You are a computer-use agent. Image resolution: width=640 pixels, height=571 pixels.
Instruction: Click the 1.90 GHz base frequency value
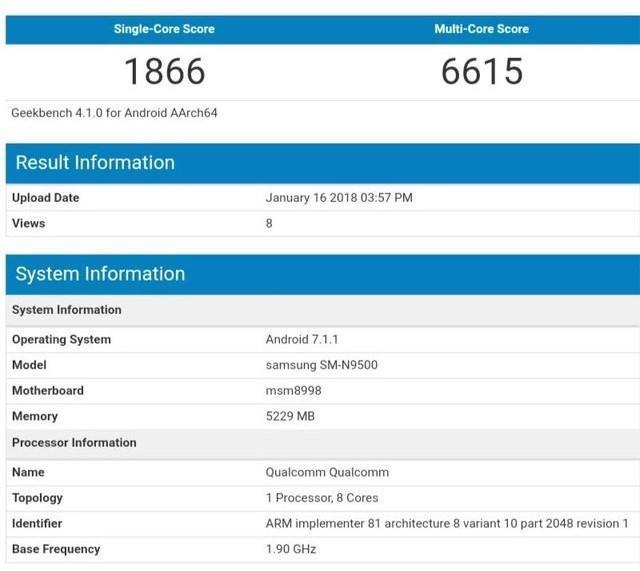coord(292,549)
